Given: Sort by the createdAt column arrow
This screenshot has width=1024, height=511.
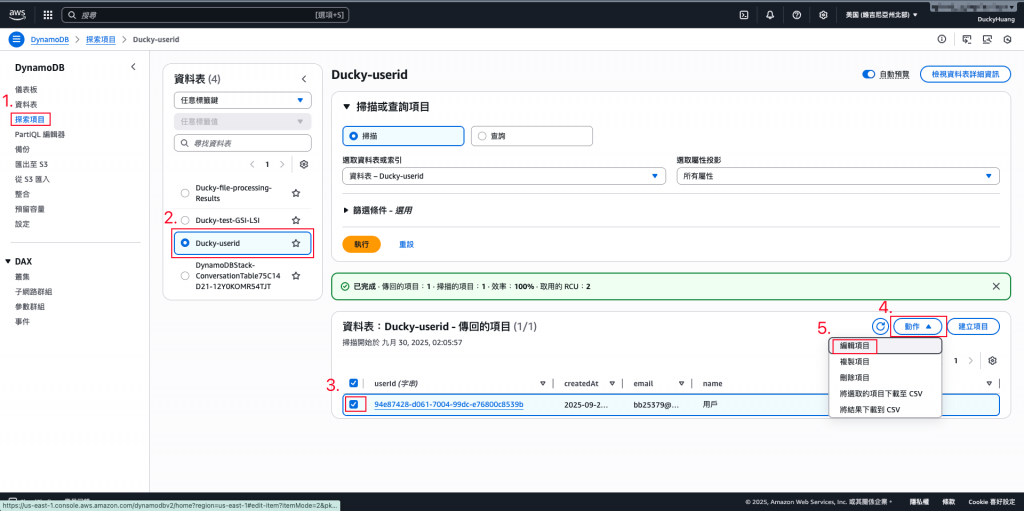Looking at the screenshot, I should click(612, 384).
